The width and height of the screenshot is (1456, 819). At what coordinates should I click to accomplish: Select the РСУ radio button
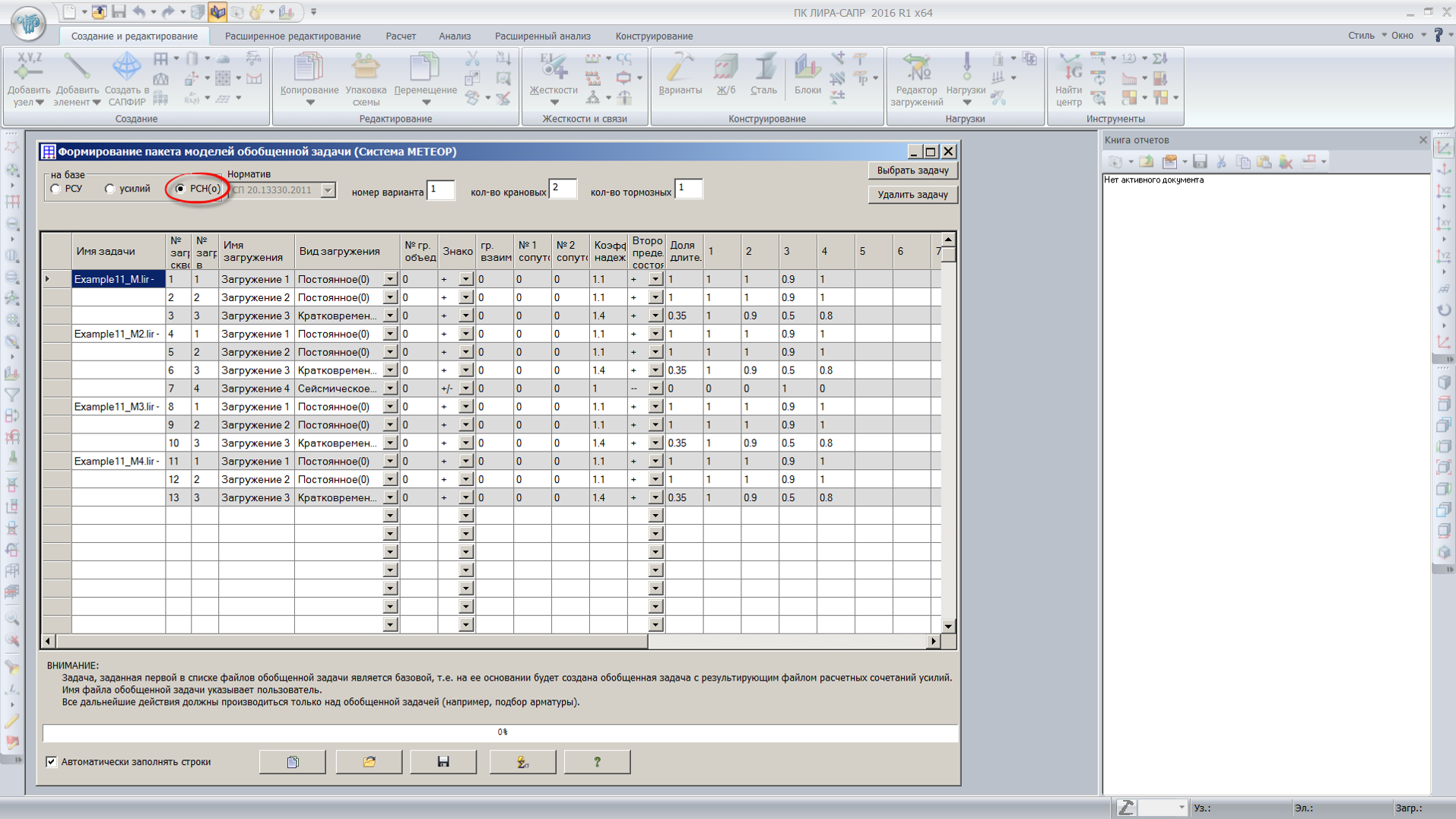tap(56, 189)
